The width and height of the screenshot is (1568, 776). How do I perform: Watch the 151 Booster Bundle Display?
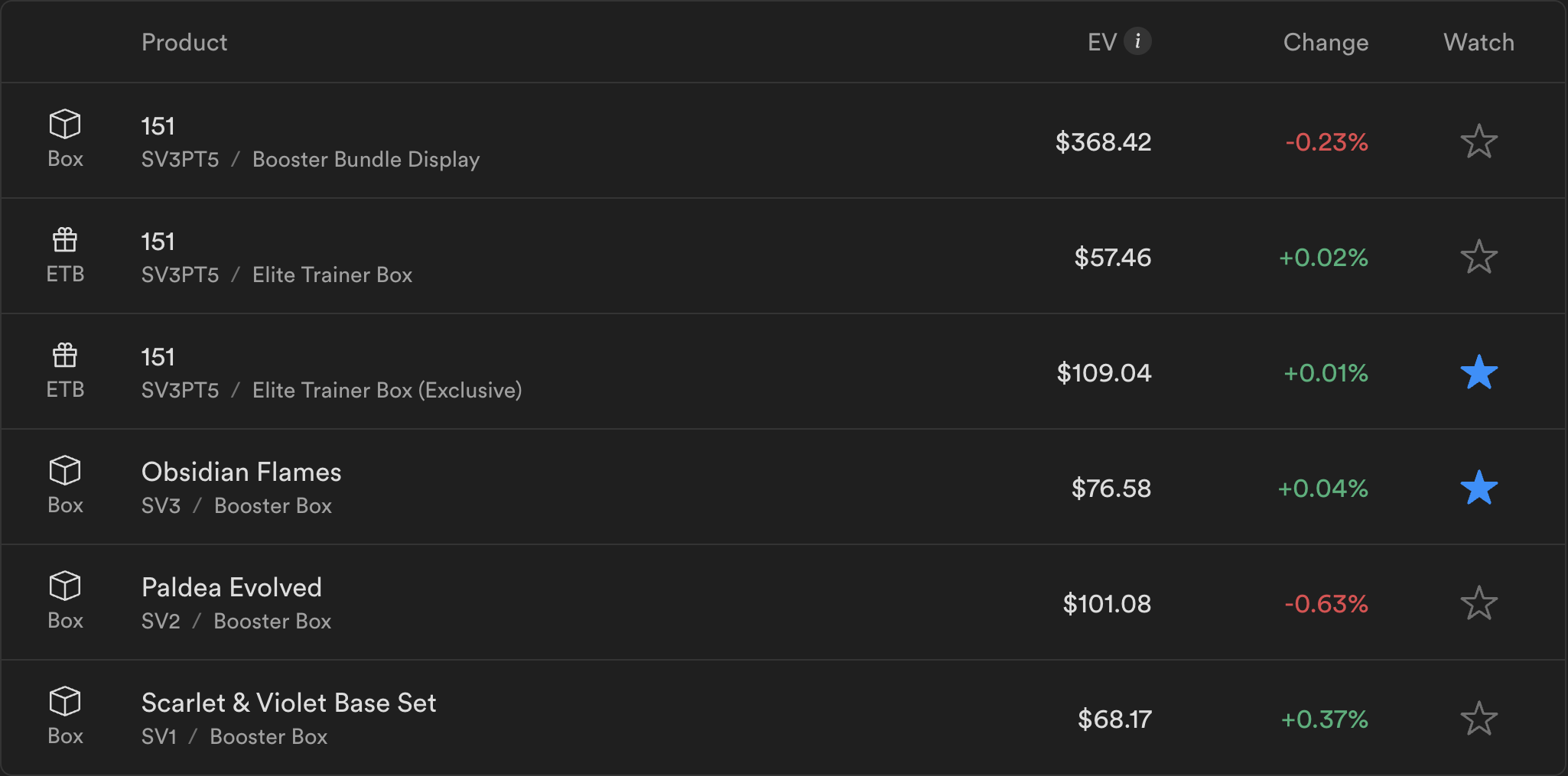coord(1479,141)
